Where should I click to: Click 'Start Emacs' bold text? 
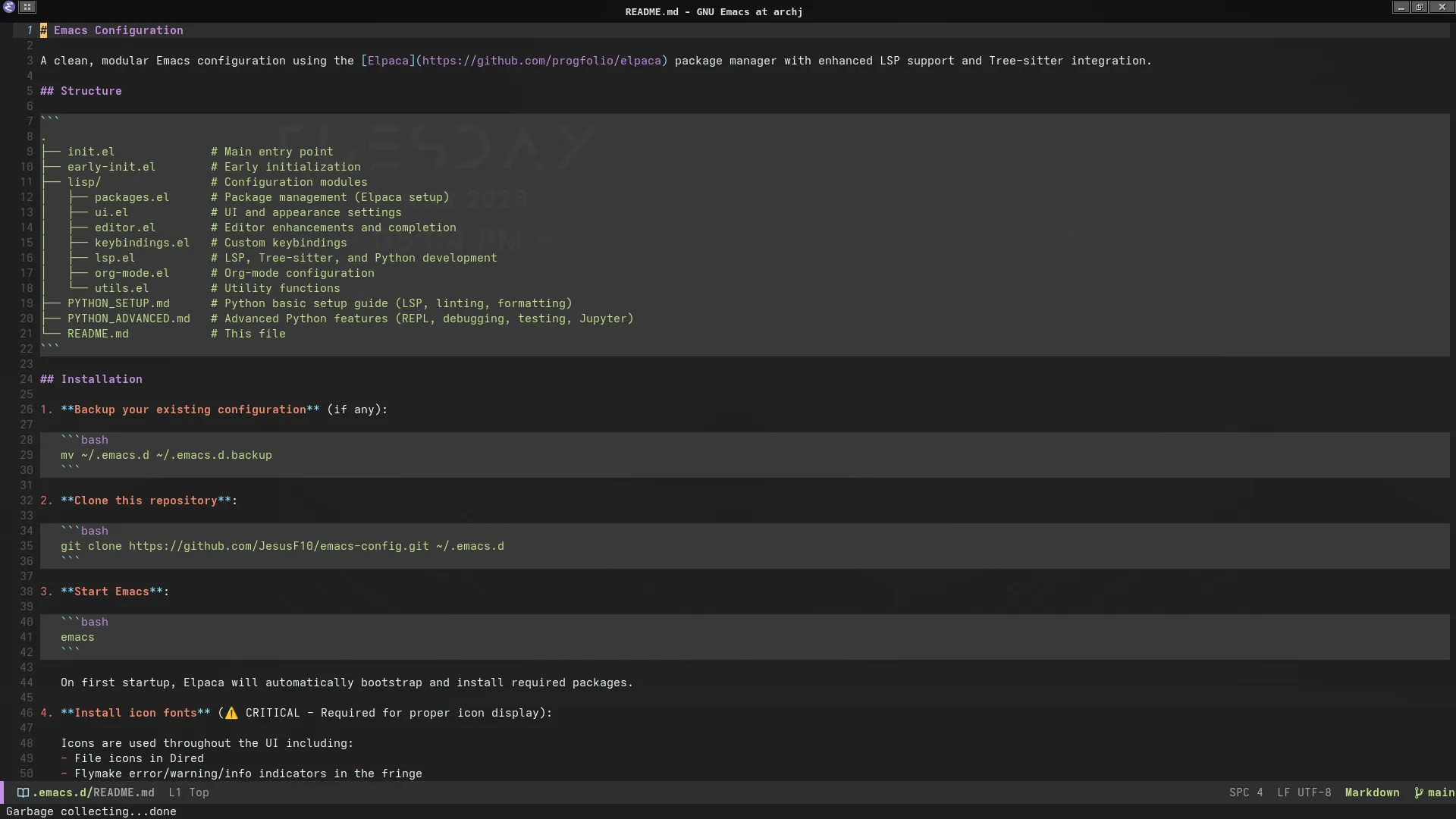coord(111,591)
